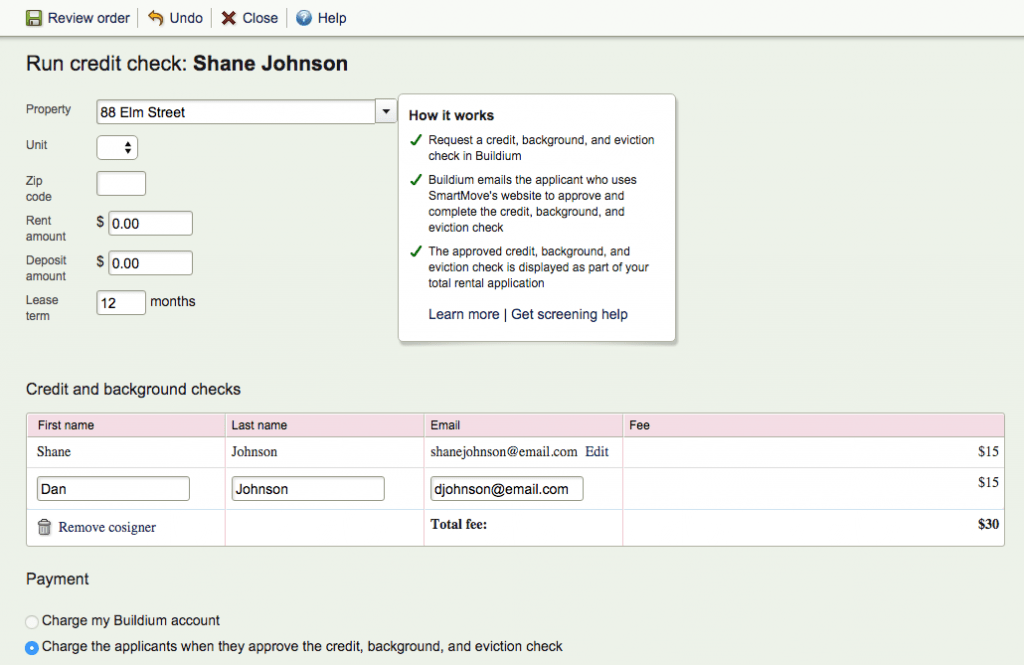This screenshot has height=665, width=1024.
Task: Click the Learn more link
Action: tap(463, 314)
